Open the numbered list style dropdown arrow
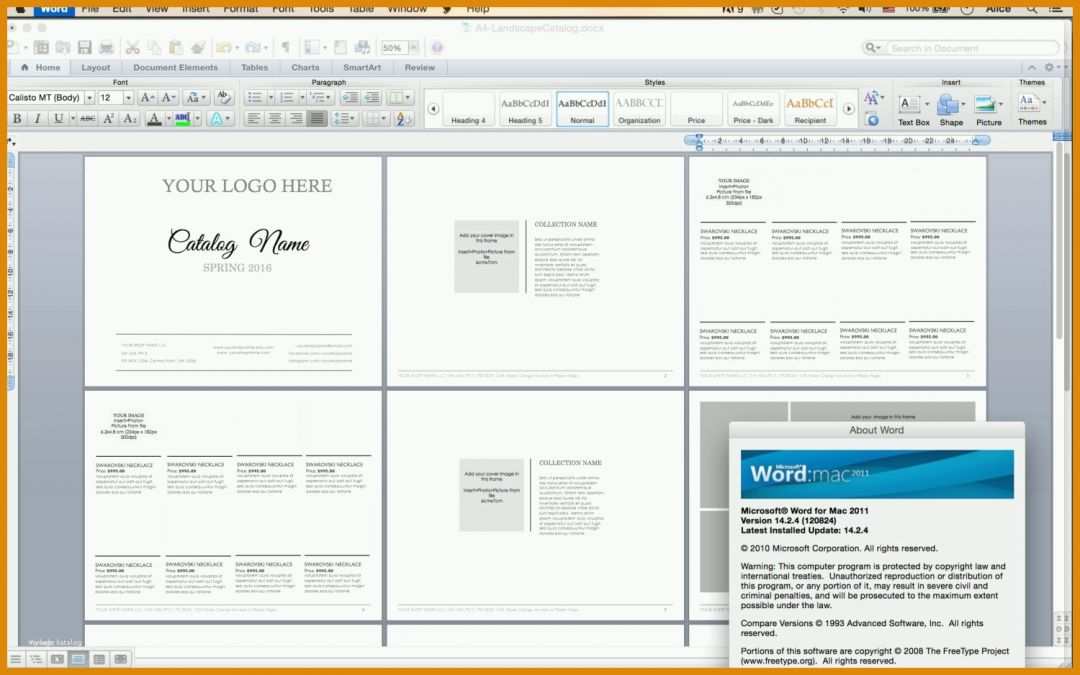This screenshot has width=1080, height=675. 302,97
